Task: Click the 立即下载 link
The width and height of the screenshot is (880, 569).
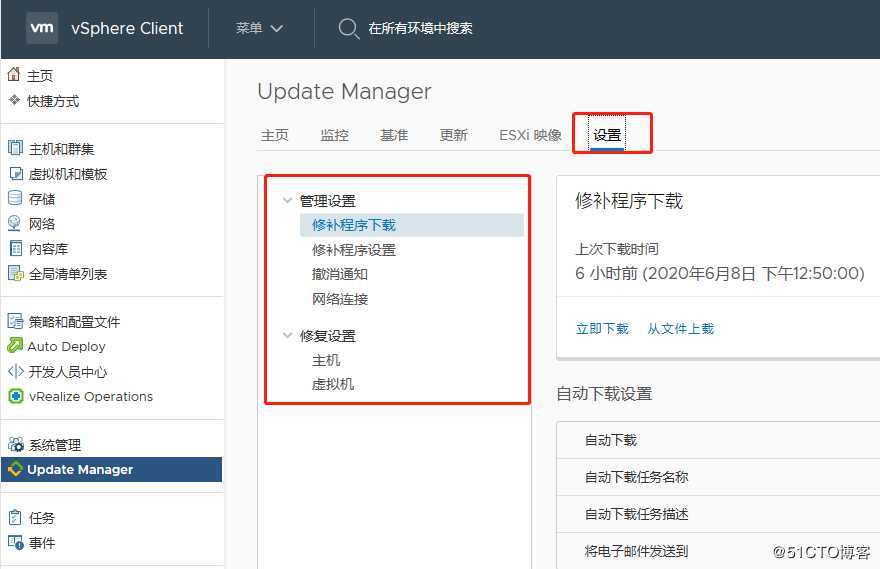Action: (602, 328)
